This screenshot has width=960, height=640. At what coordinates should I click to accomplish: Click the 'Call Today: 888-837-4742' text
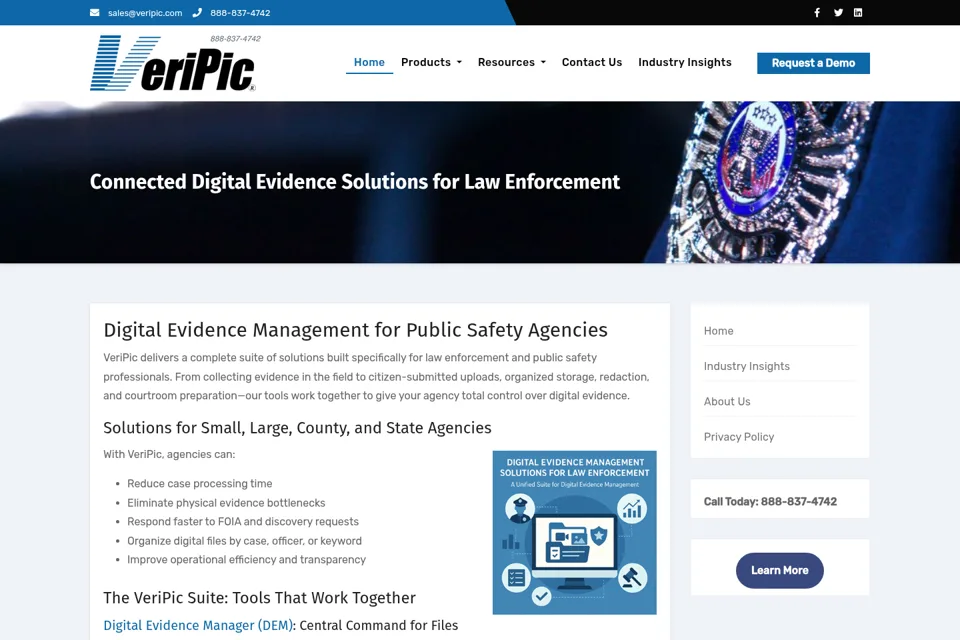pyautogui.click(x=770, y=502)
